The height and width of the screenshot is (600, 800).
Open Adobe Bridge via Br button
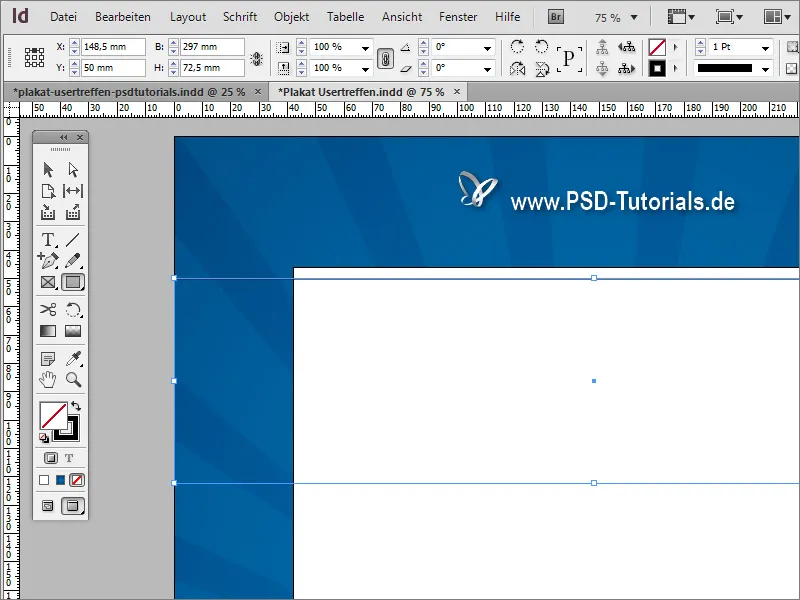click(x=556, y=17)
